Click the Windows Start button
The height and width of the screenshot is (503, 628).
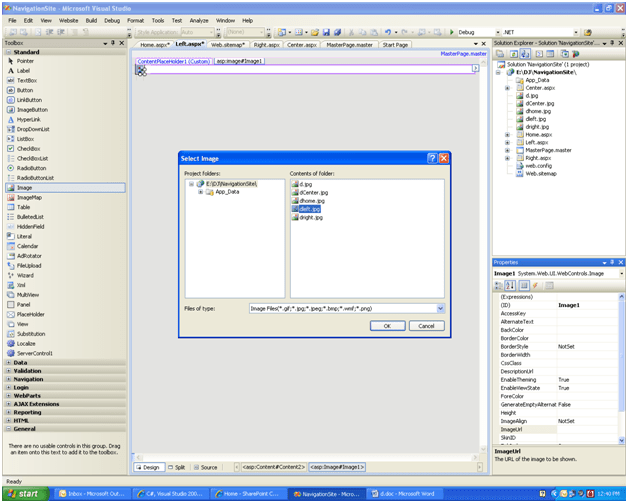click(x=24, y=493)
